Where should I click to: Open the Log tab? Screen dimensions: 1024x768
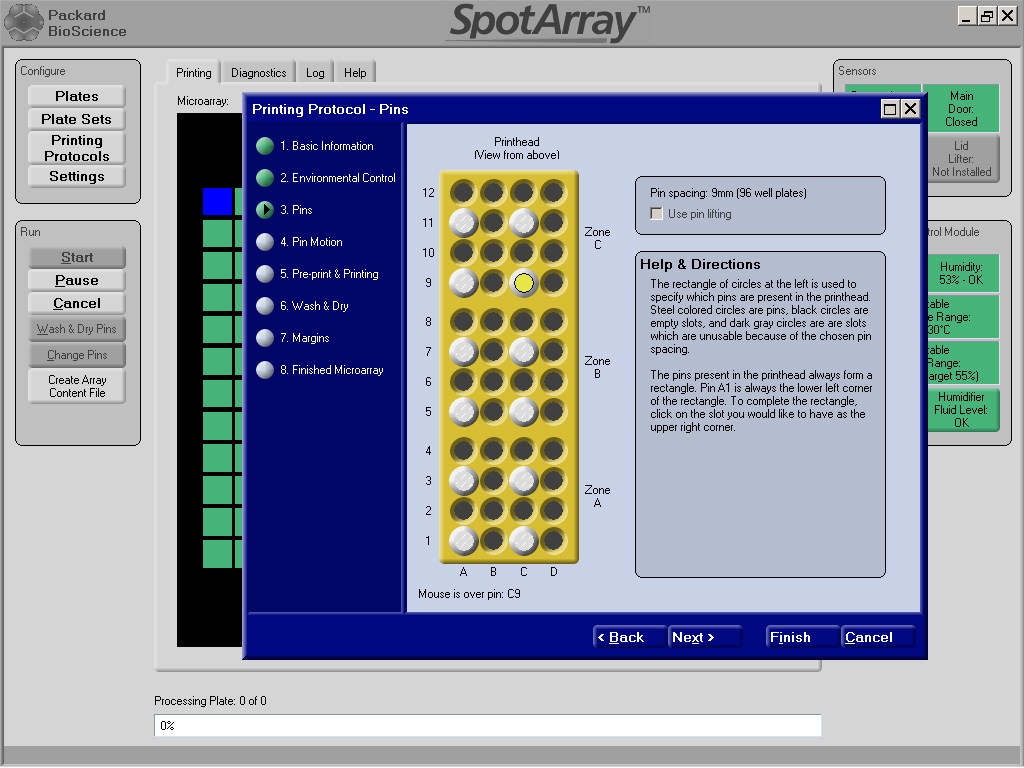coord(315,72)
